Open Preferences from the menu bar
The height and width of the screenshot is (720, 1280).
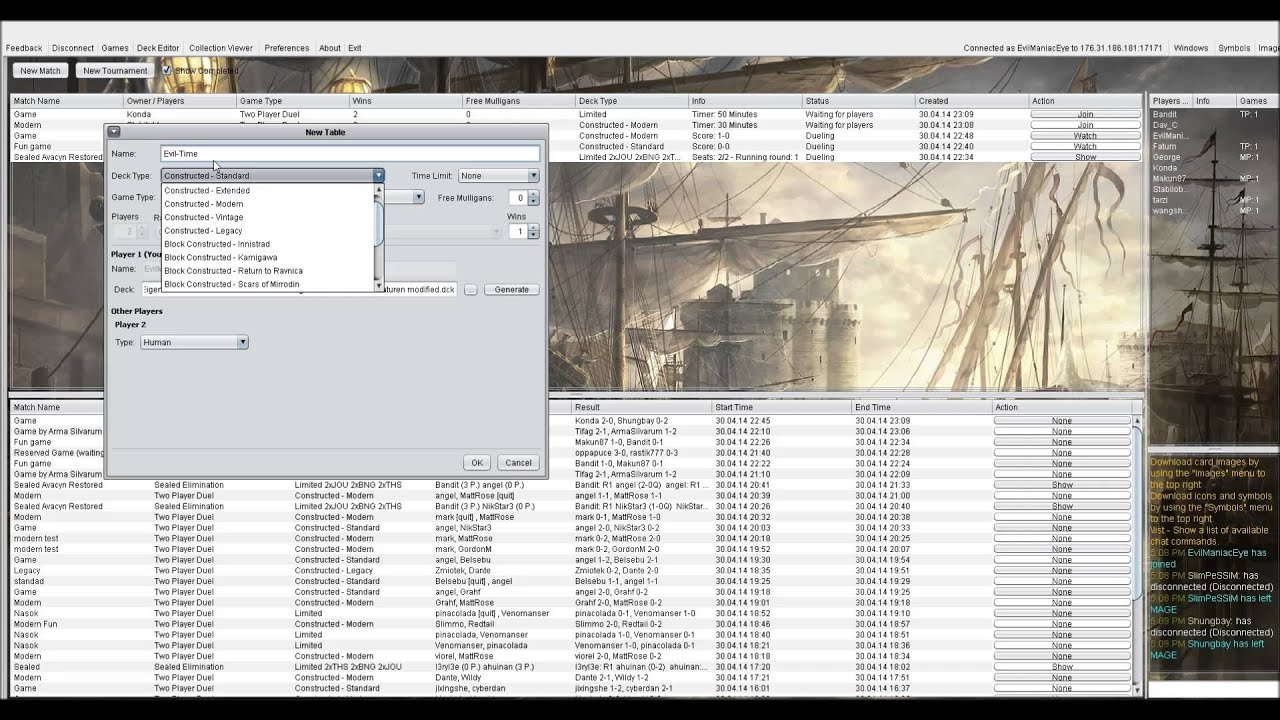tap(287, 48)
